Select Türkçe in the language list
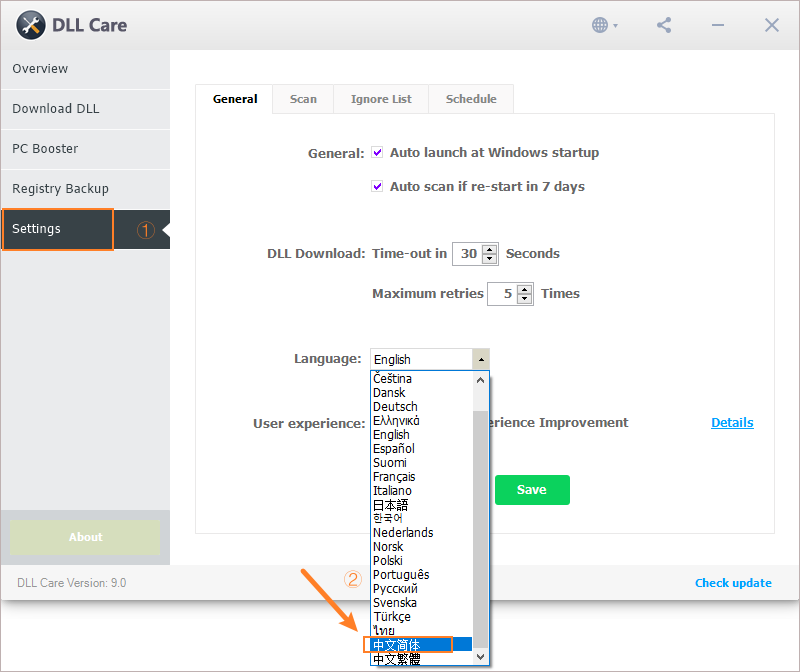Screen dimensions: 800x672 421,617
